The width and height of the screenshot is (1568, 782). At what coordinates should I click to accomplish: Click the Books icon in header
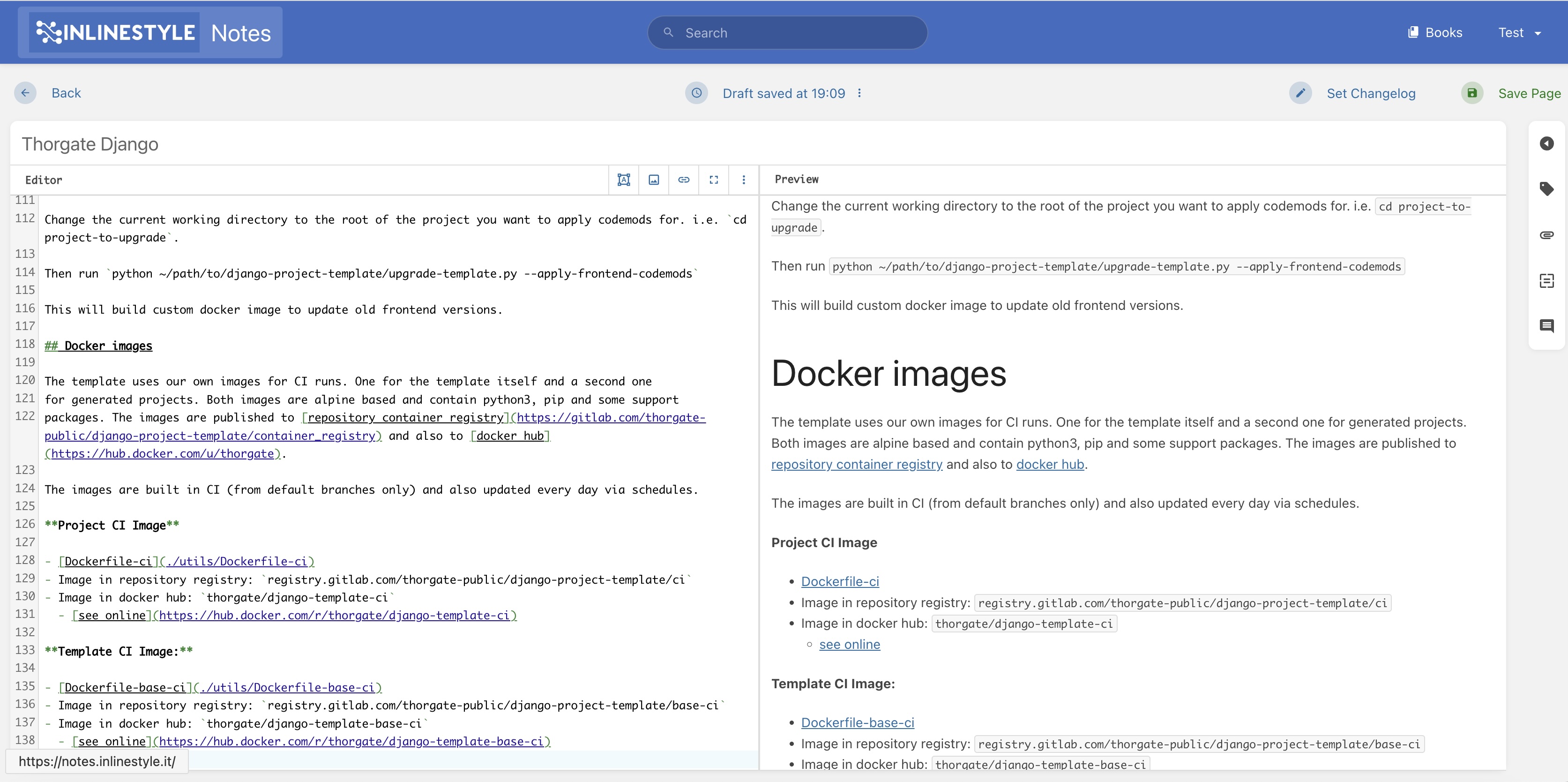1413,32
